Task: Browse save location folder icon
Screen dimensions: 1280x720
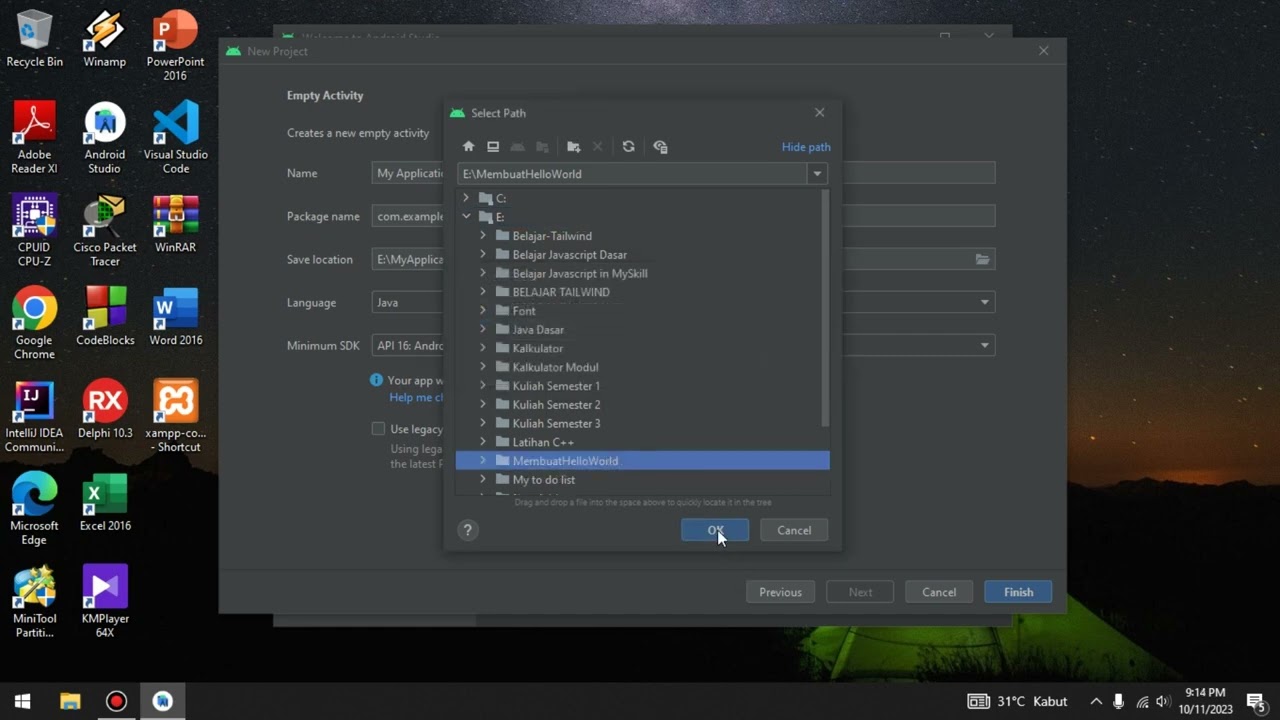Action: coord(982,259)
